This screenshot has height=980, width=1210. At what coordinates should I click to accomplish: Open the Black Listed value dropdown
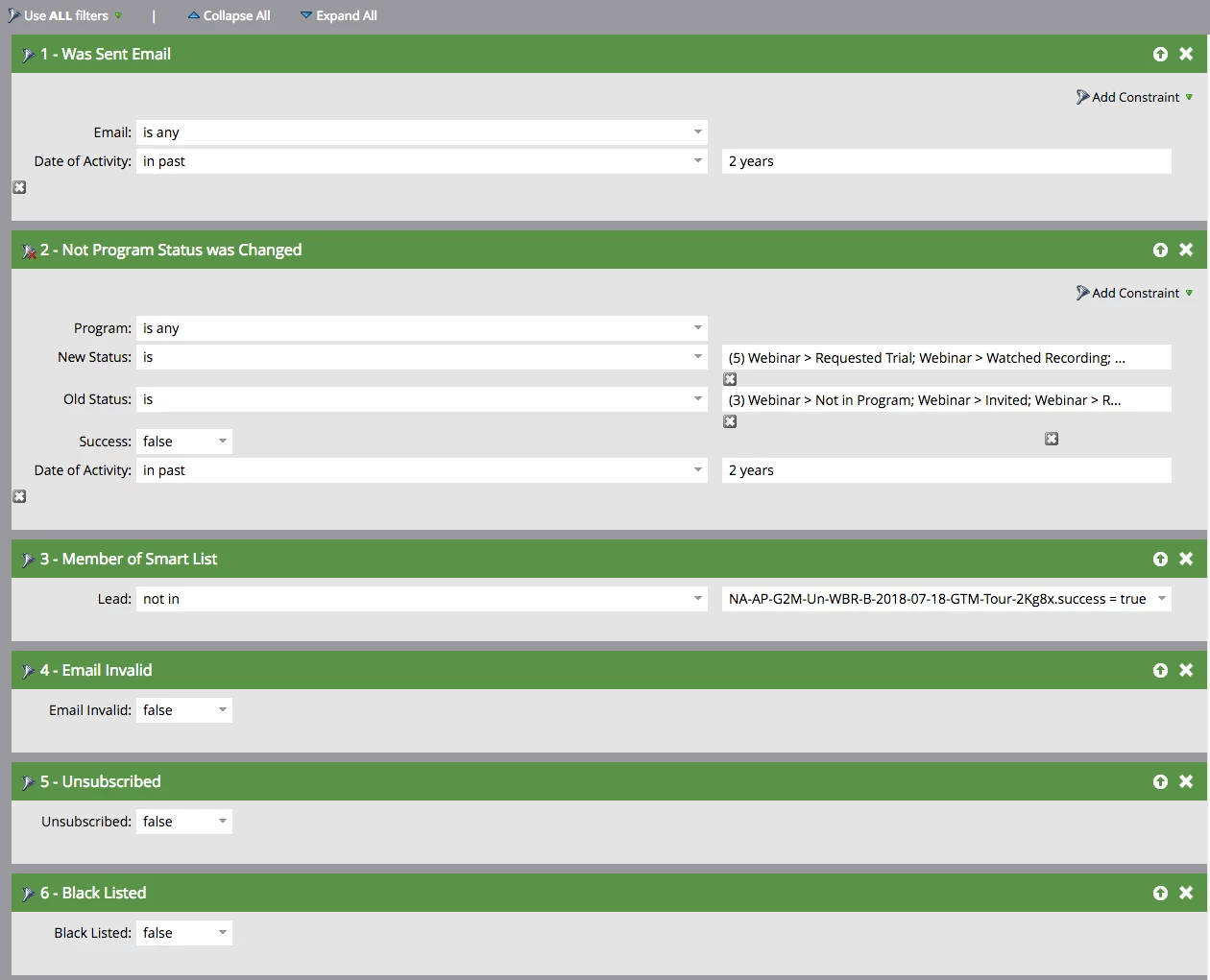[184, 933]
